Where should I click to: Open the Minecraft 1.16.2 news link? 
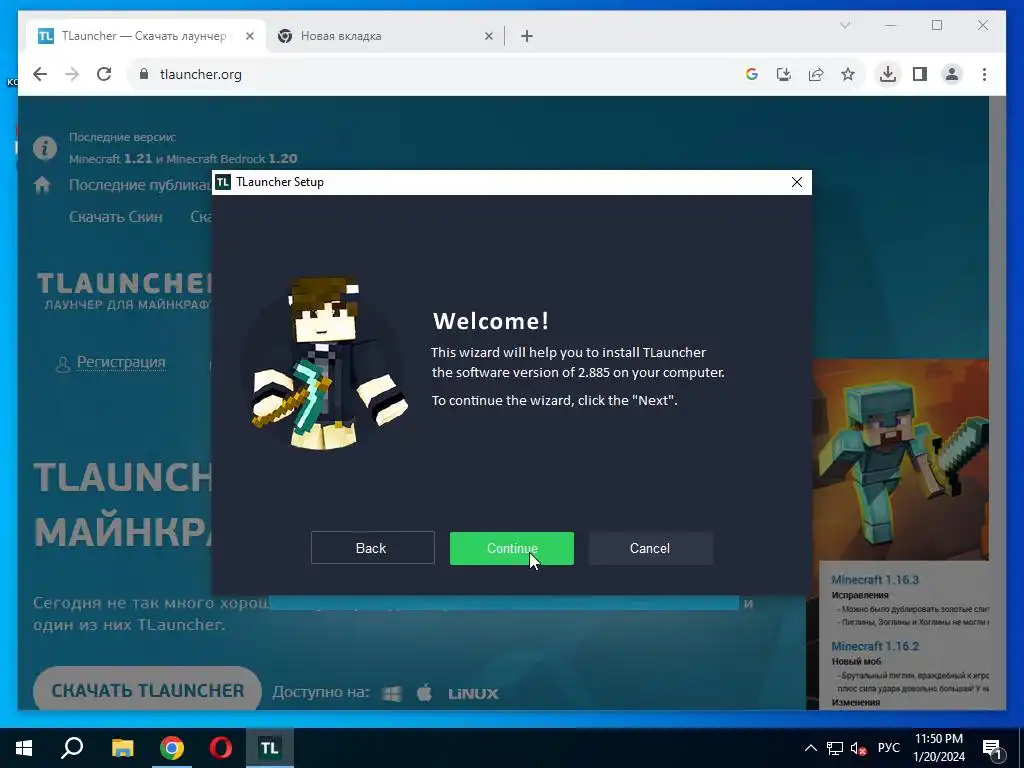875,647
